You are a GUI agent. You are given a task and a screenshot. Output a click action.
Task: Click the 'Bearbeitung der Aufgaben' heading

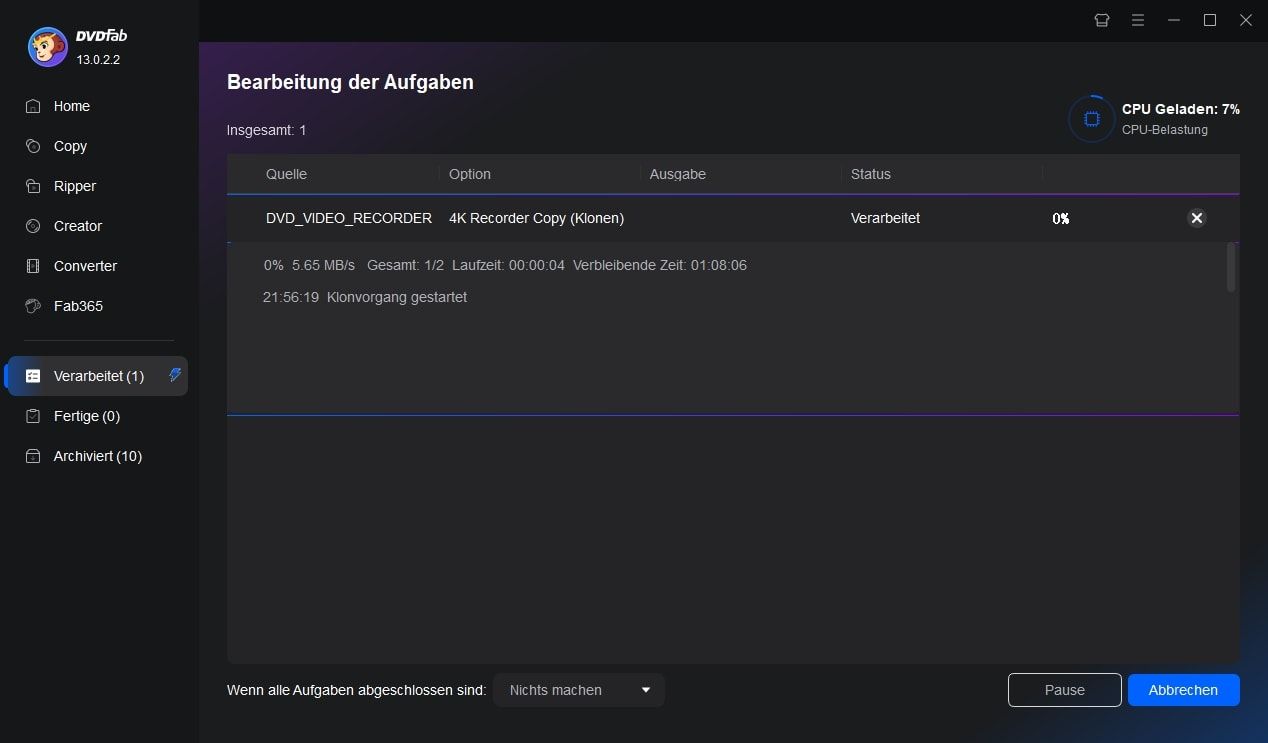pyautogui.click(x=350, y=83)
